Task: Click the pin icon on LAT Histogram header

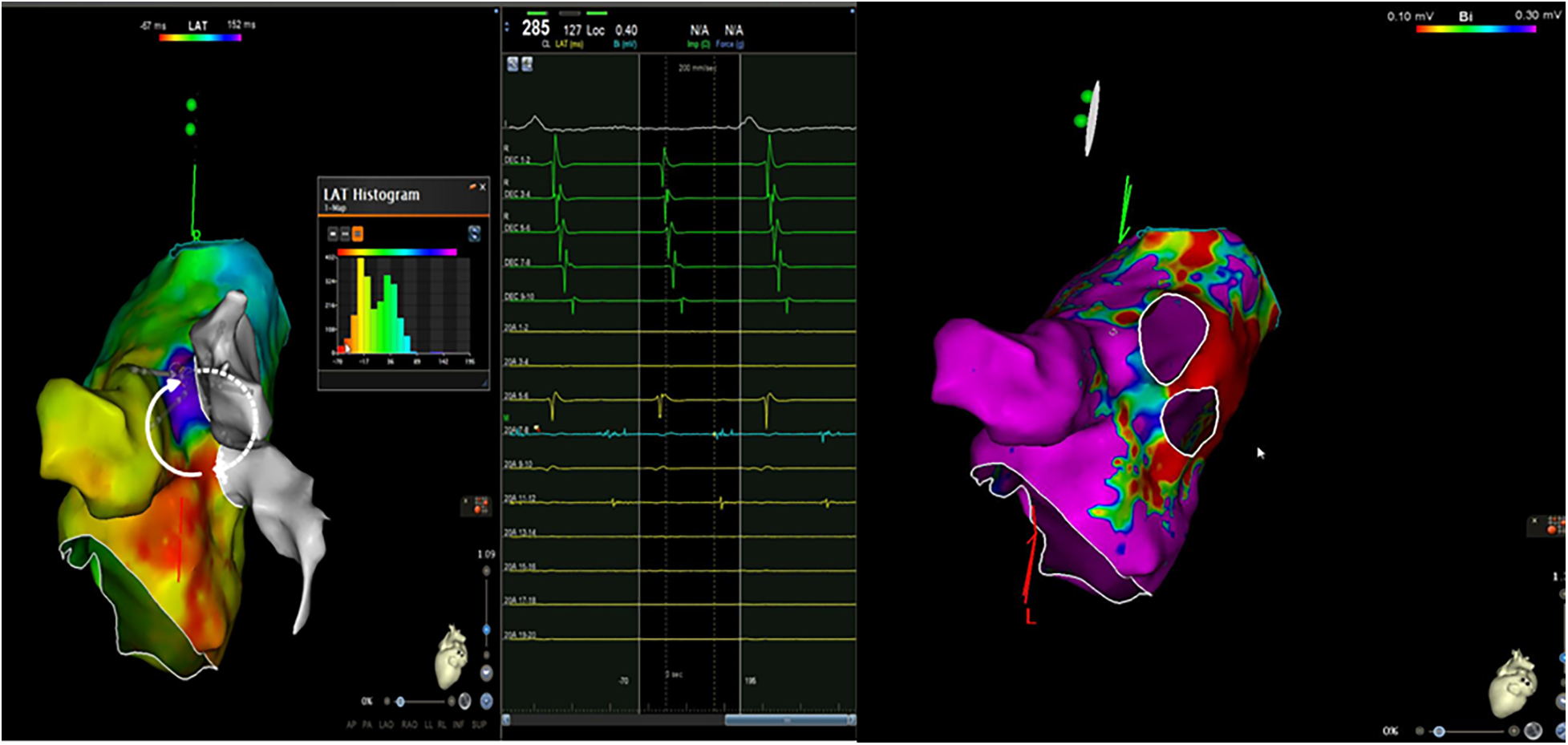Action: click(x=472, y=186)
